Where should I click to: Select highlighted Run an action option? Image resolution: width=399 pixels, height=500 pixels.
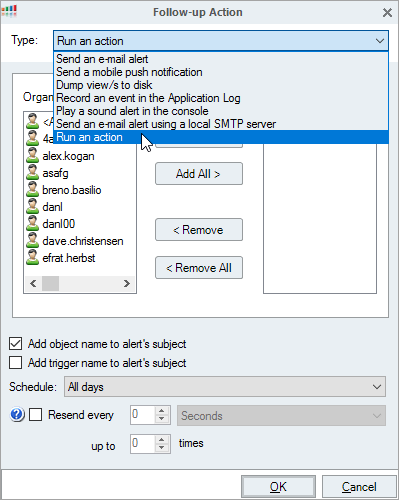point(221,137)
